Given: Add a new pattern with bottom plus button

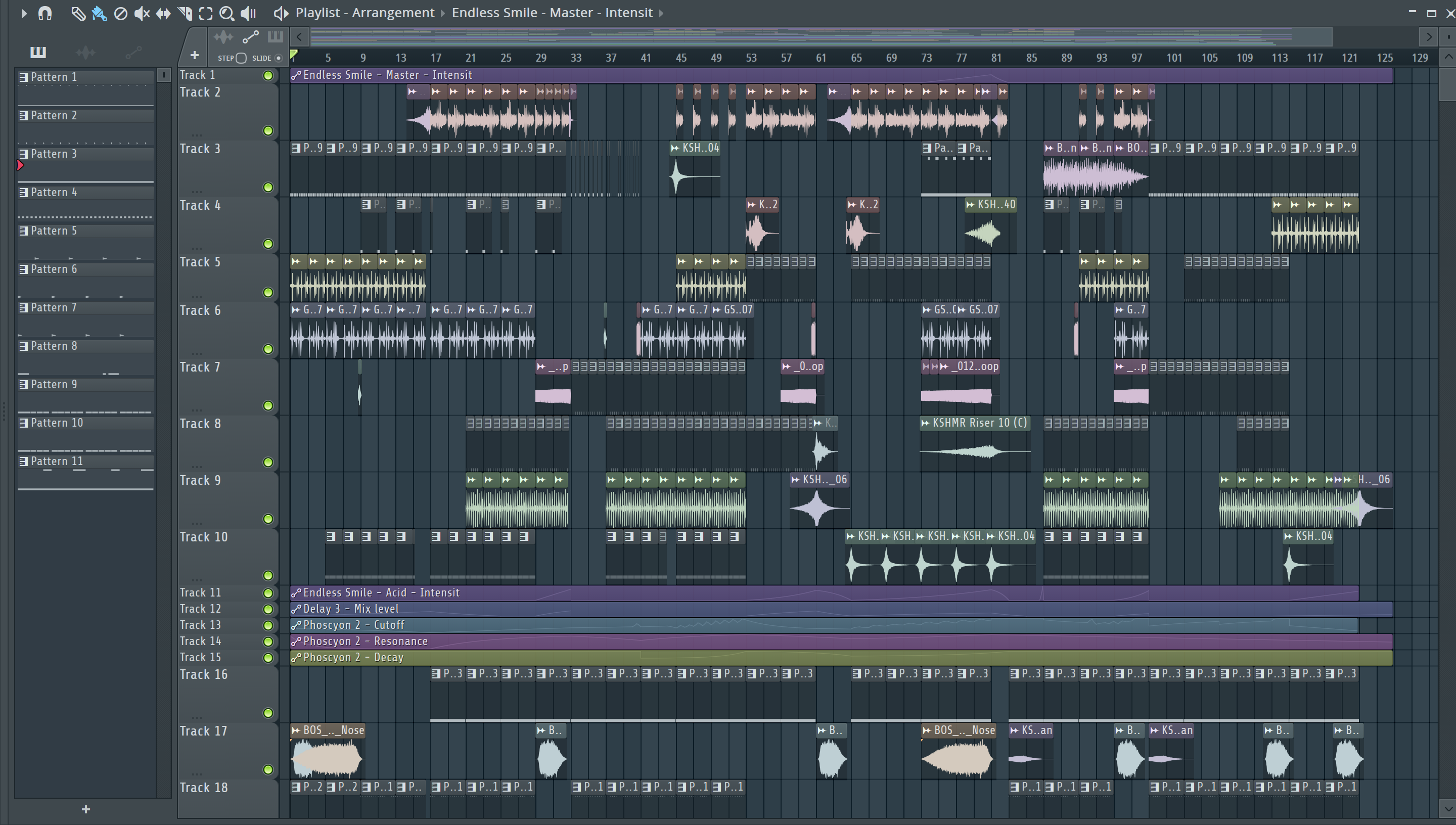Looking at the screenshot, I should point(85,810).
